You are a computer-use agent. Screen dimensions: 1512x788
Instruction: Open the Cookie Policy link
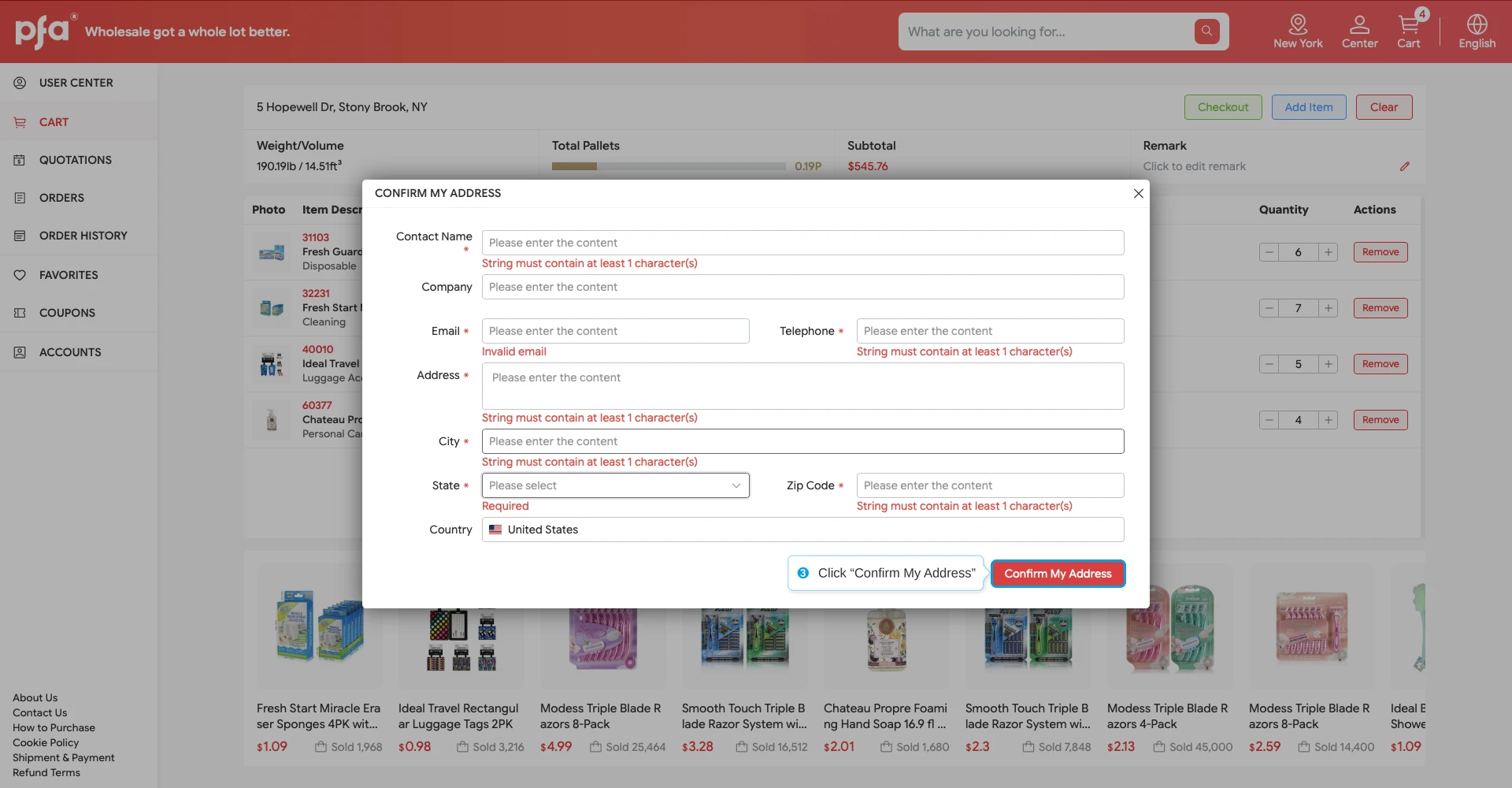click(x=46, y=743)
